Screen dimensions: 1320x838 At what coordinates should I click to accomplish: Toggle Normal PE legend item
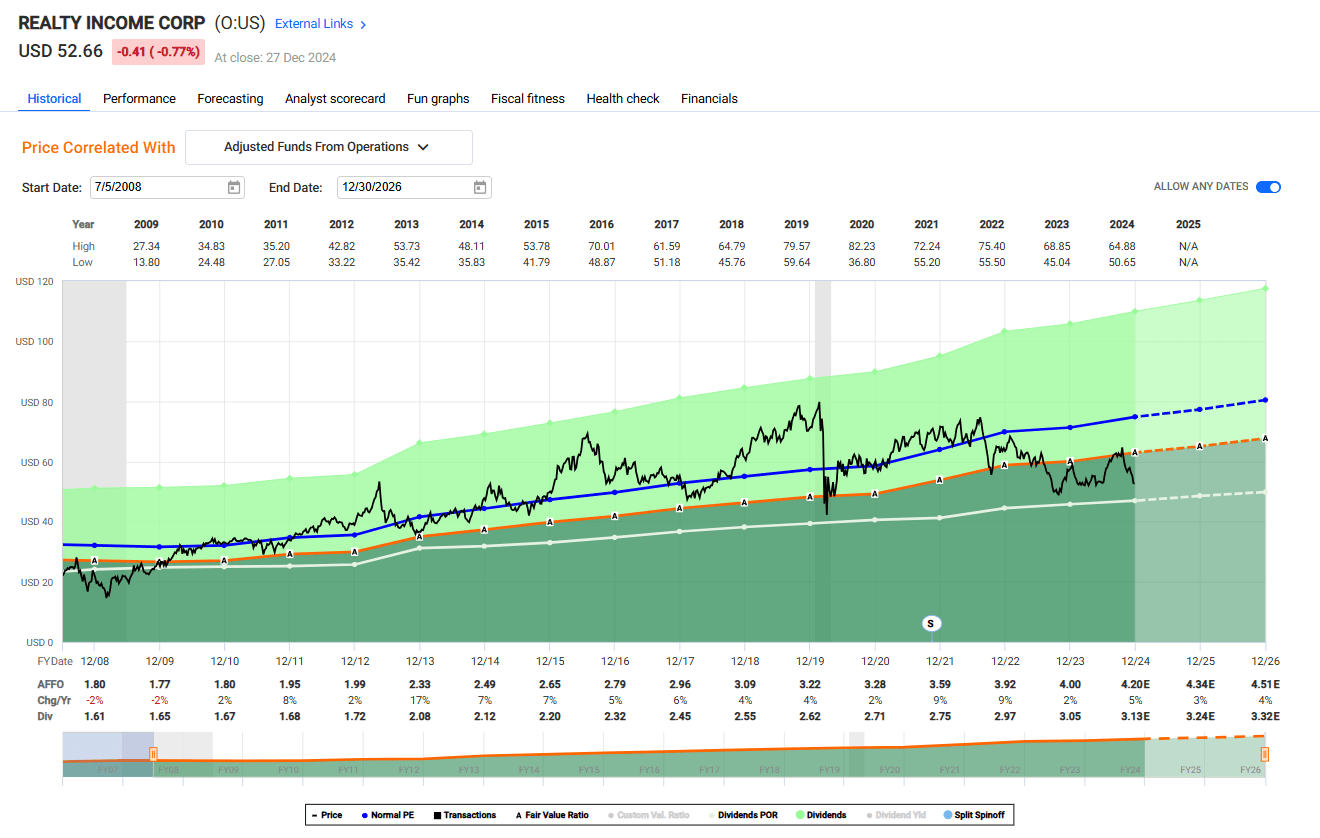(388, 815)
